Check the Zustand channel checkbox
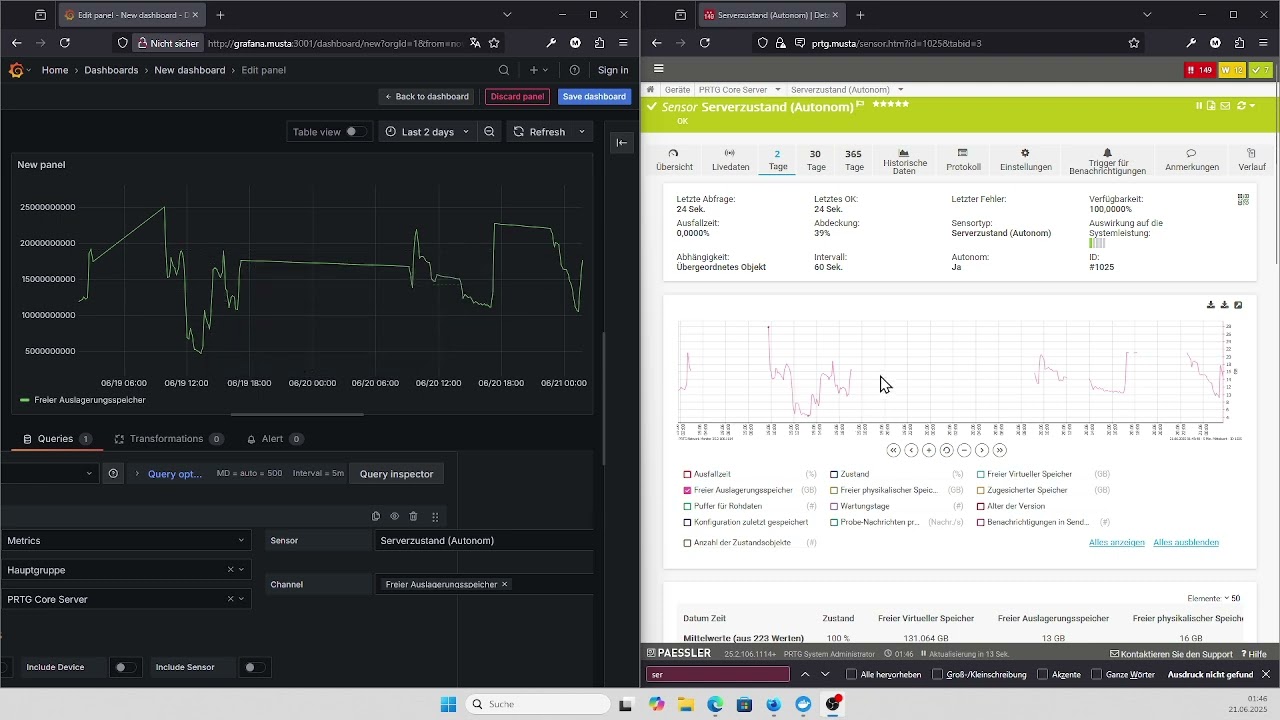 834,474
